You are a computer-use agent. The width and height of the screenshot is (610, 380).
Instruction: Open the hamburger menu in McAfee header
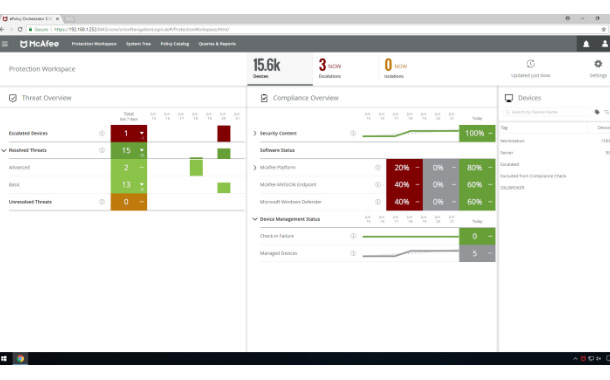click(x=5, y=44)
